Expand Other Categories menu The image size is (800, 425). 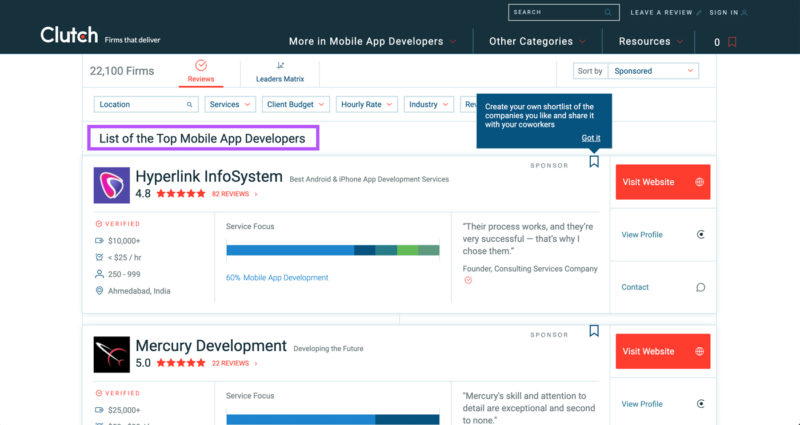click(x=537, y=41)
